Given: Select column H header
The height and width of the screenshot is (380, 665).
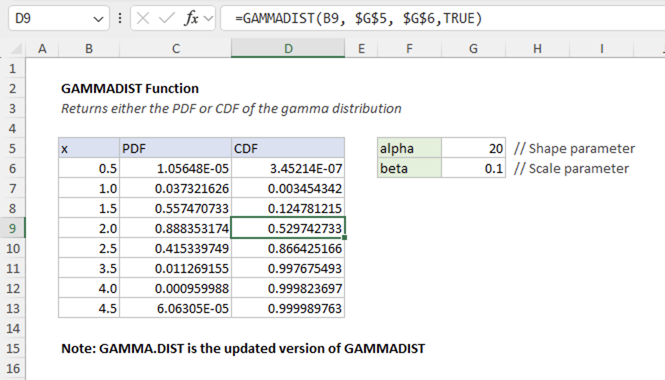Looking at the screenshot, I should point(537,49).
